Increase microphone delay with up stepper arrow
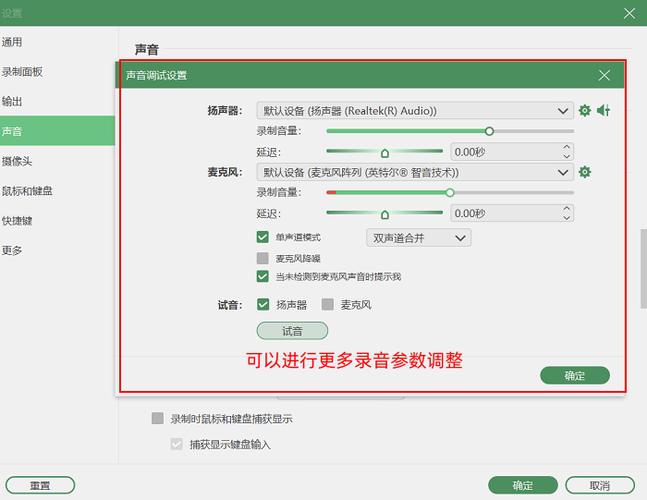Screen dimensions: 647x500 [567, 208]
